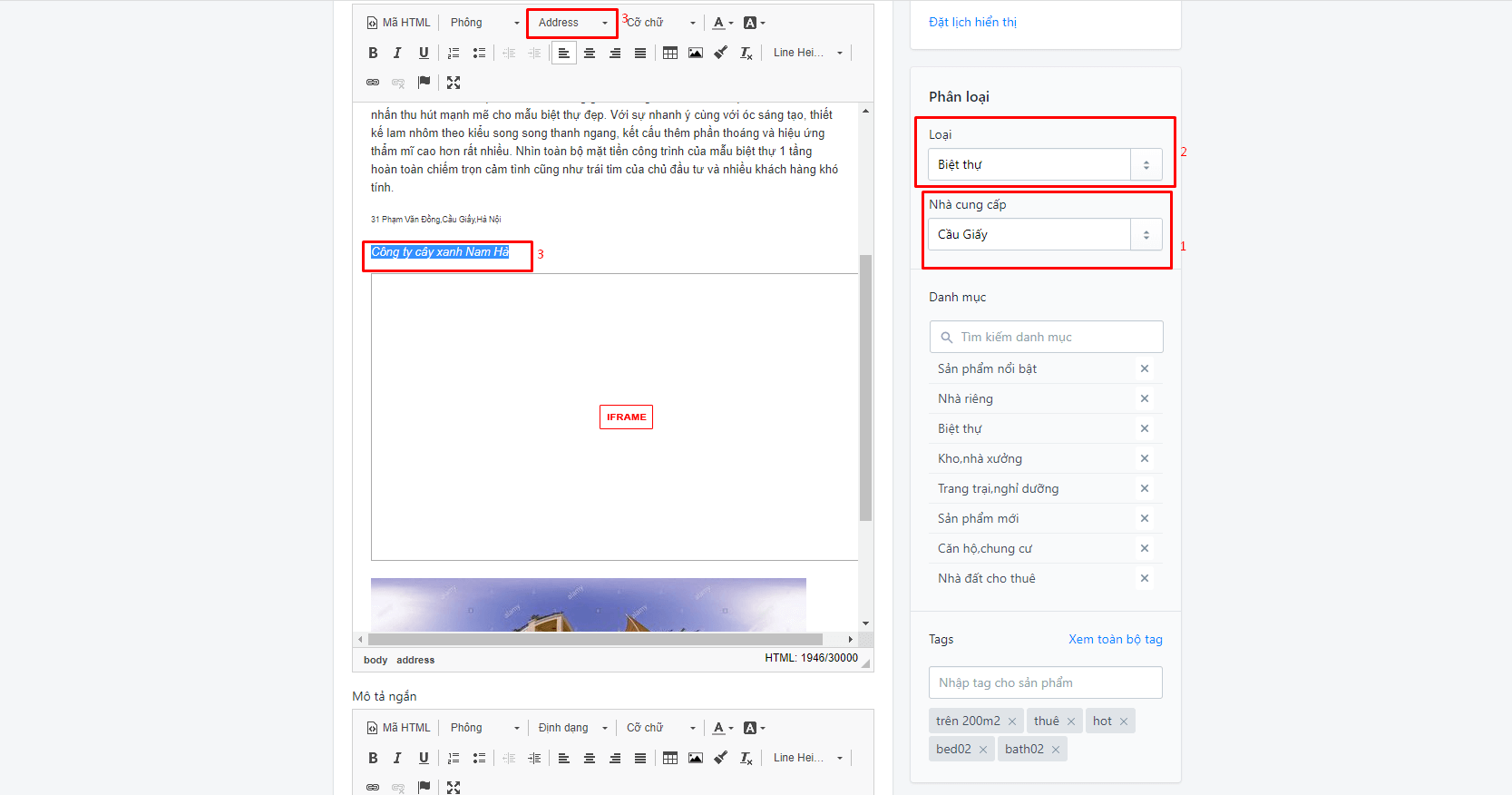This screenshot has height=795, width=1512.
Task: Insert numbered list in top editor
Action: pyautogui.click(x=454, y=53)
